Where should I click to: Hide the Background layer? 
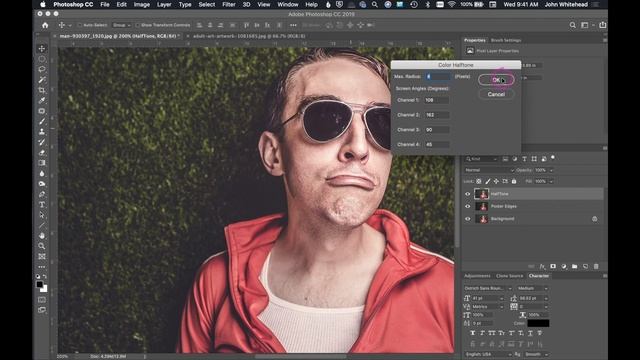pyautogui.click(x=468, y=219)
